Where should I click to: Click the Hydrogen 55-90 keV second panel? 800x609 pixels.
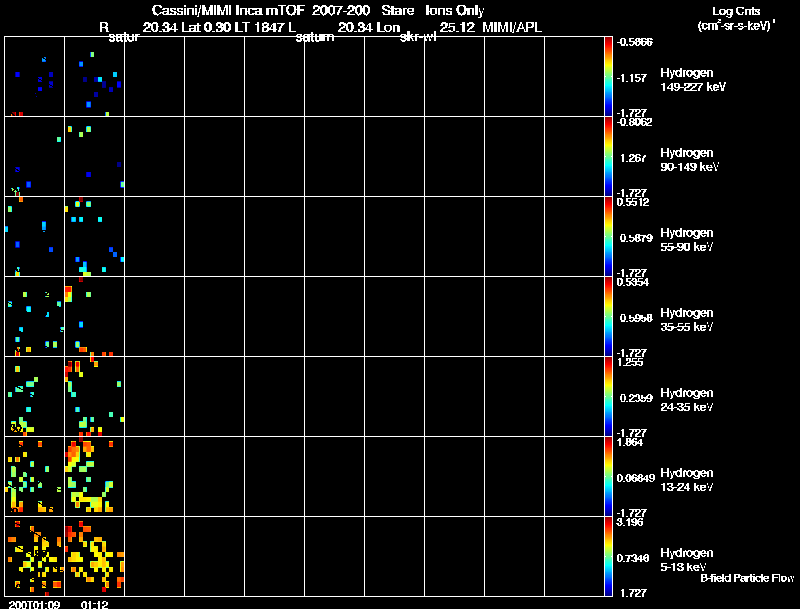point(94,237)
